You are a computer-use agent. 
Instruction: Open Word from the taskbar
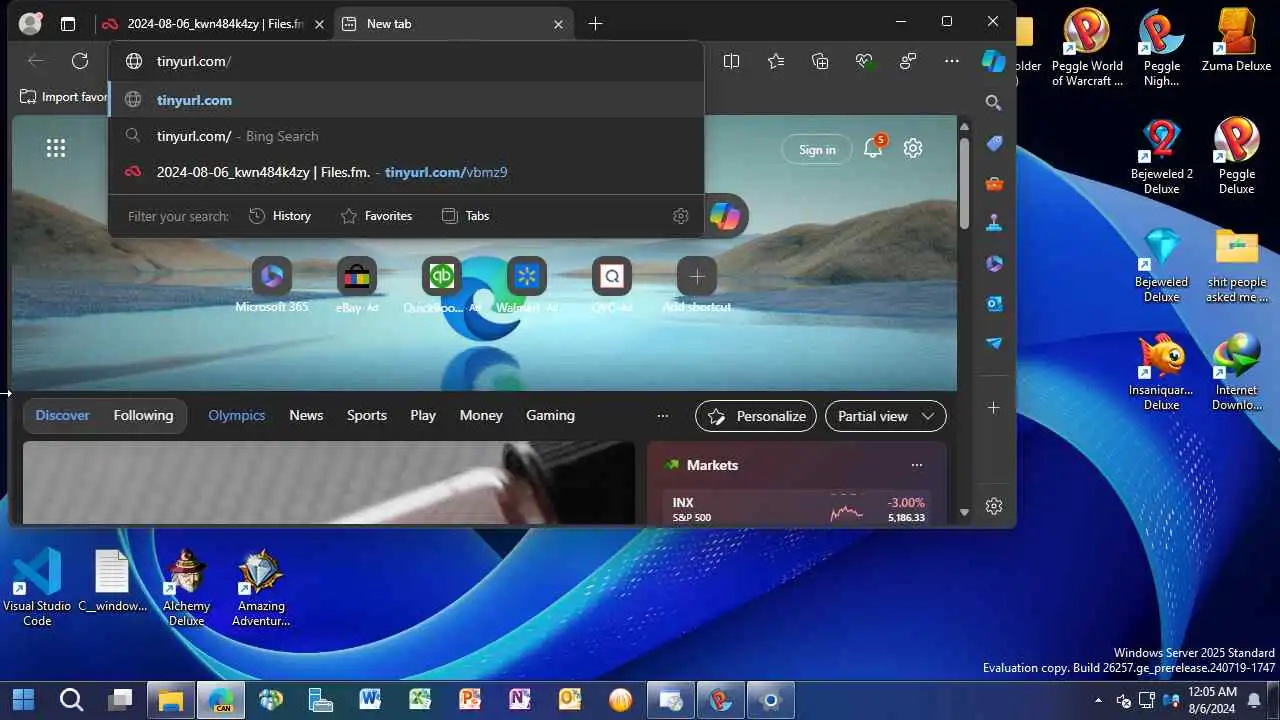point(370,699)
